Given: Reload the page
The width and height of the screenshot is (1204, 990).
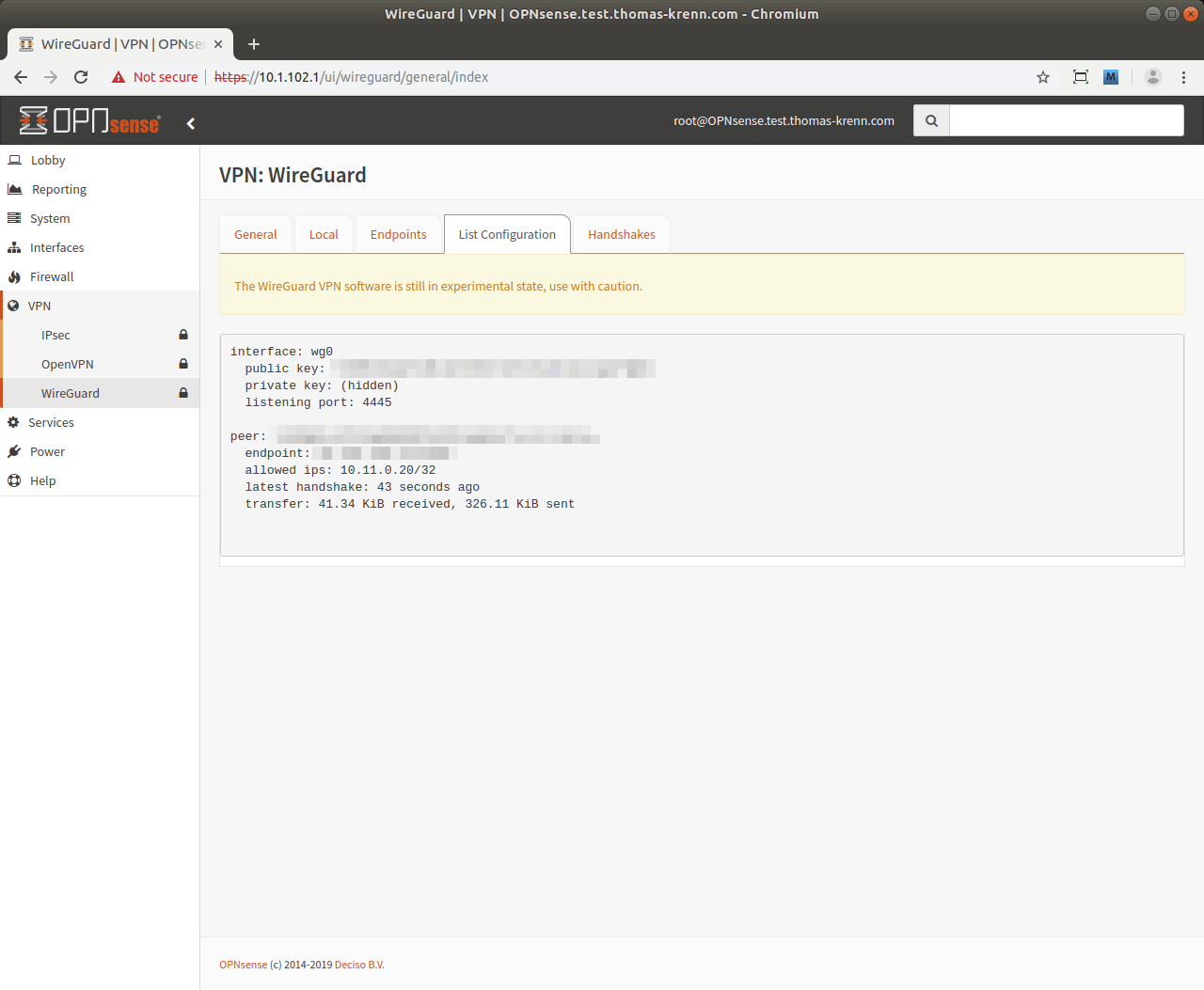Looking at the screenshot, I should pos(81,77).
